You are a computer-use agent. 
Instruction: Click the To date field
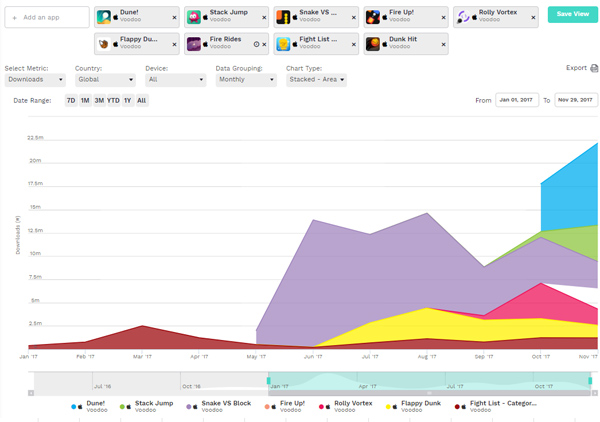(576, 100)
